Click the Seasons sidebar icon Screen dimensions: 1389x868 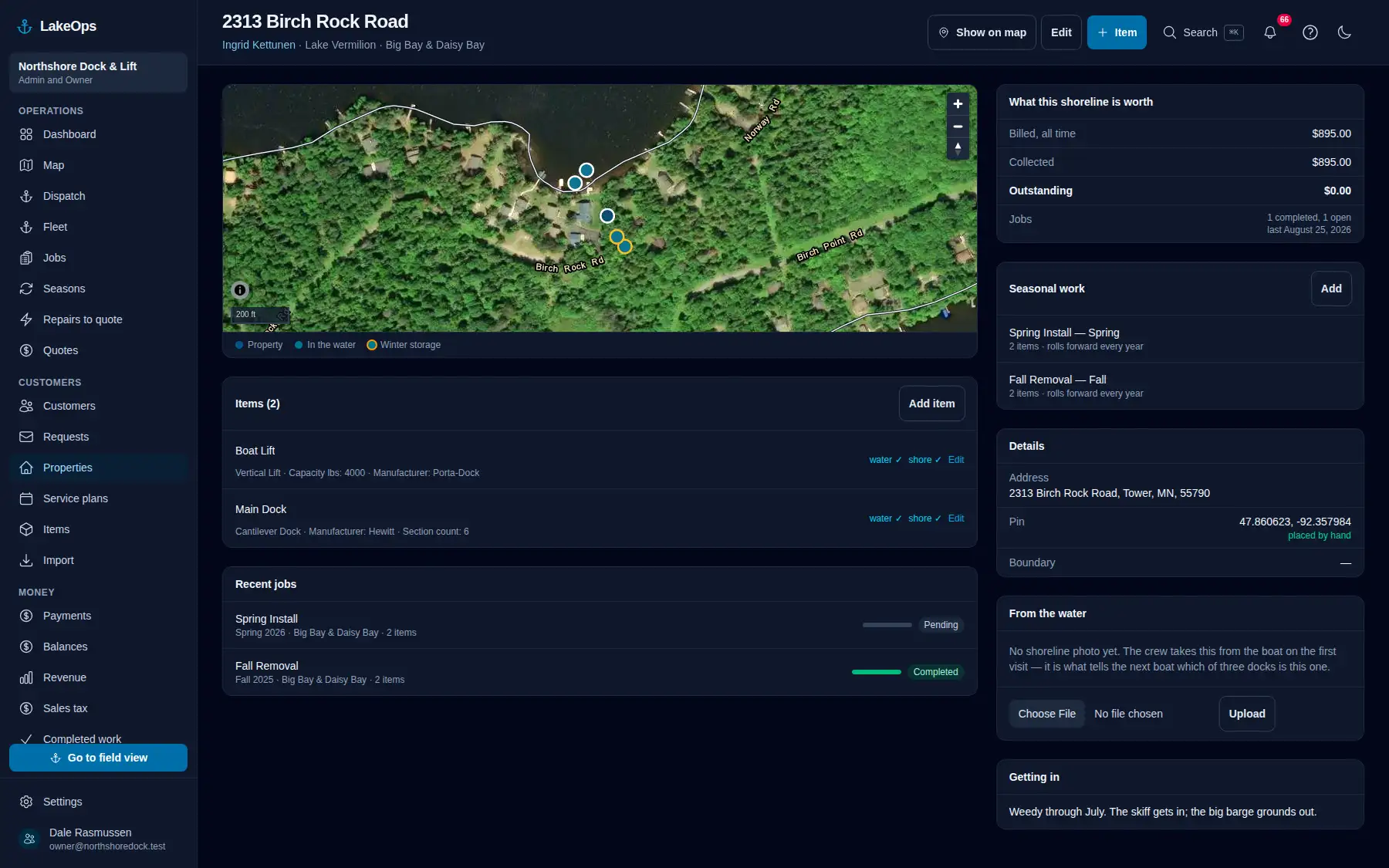coord(26,289)
